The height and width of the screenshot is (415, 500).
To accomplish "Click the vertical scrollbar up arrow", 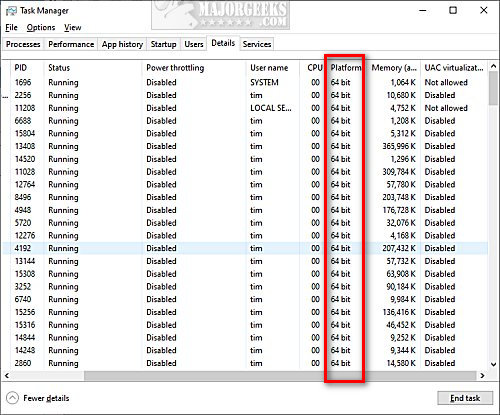I will coord(494,67).
